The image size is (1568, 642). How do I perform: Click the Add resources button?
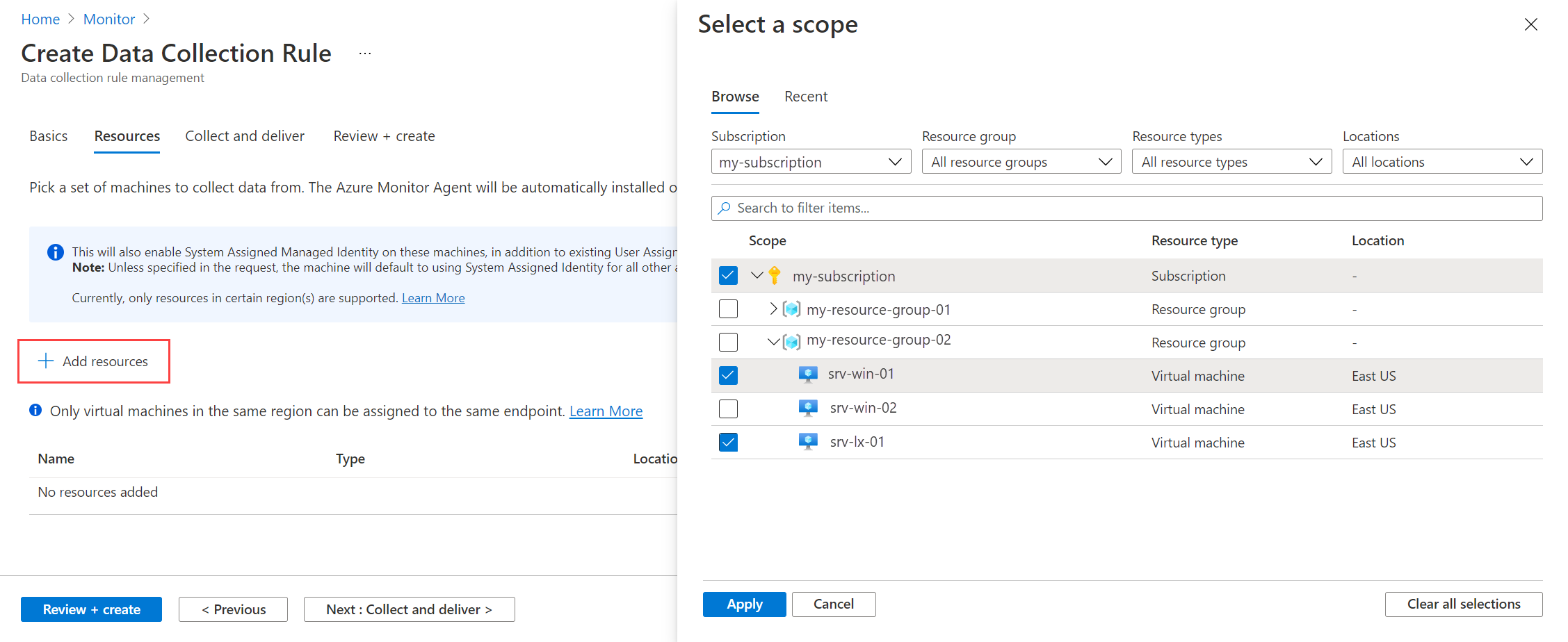(x=94, y=361)
